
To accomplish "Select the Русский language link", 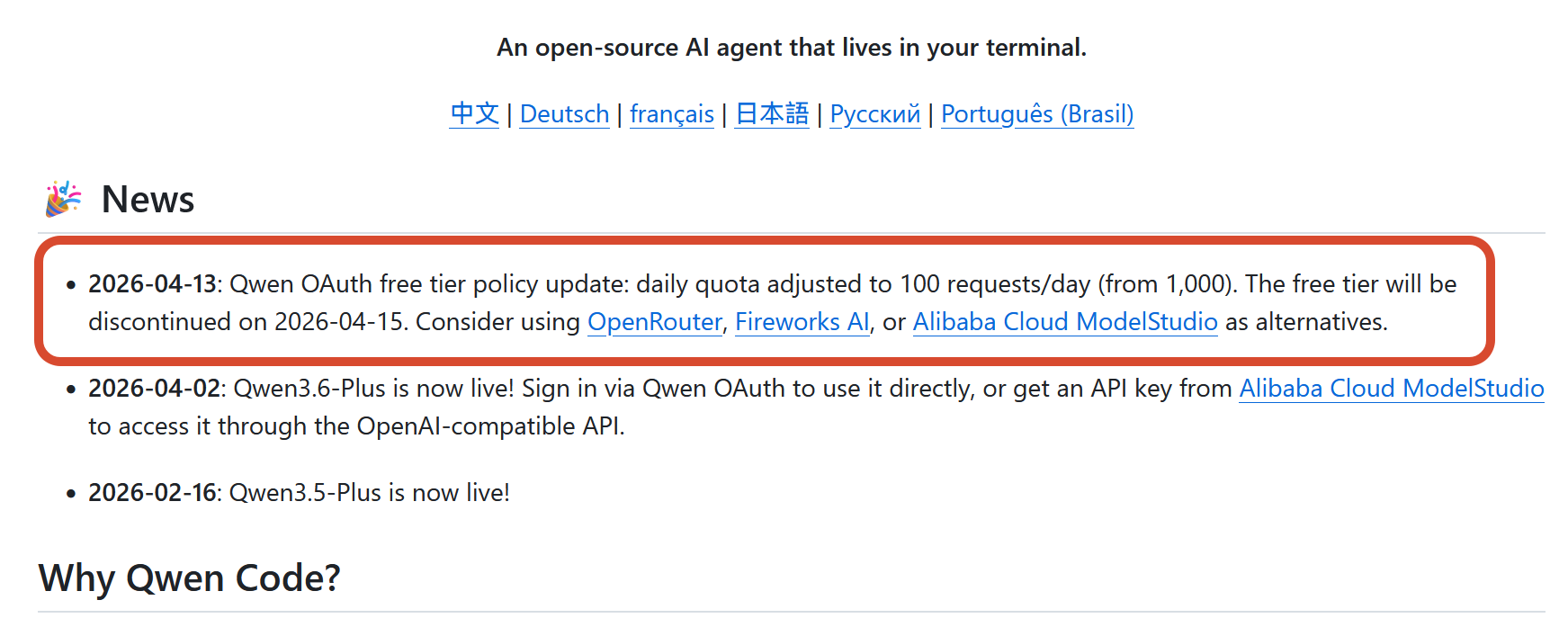I will (874, 114).
